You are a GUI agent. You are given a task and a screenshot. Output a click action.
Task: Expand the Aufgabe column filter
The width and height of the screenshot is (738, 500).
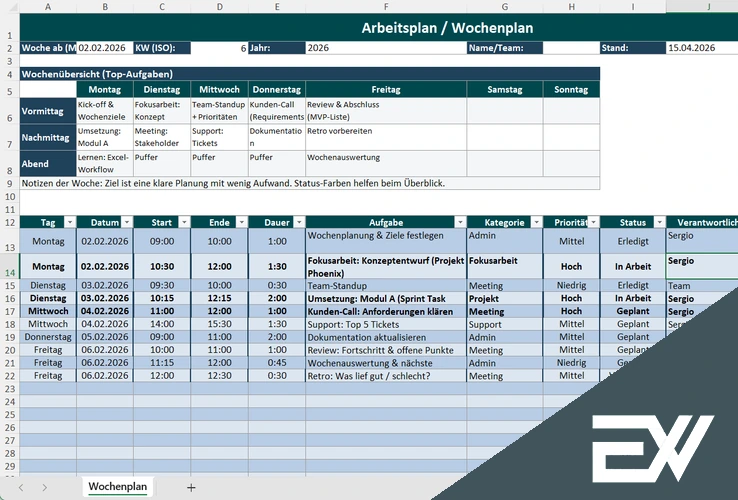[x=459, y=222]
